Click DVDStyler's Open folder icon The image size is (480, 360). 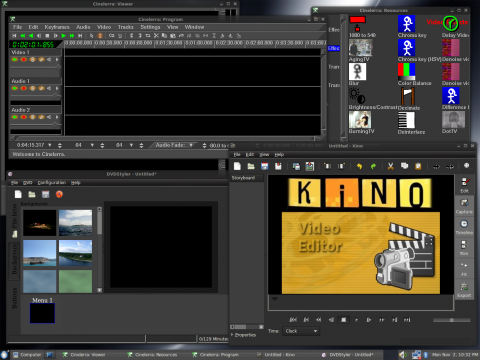click(x=32, y=194)
